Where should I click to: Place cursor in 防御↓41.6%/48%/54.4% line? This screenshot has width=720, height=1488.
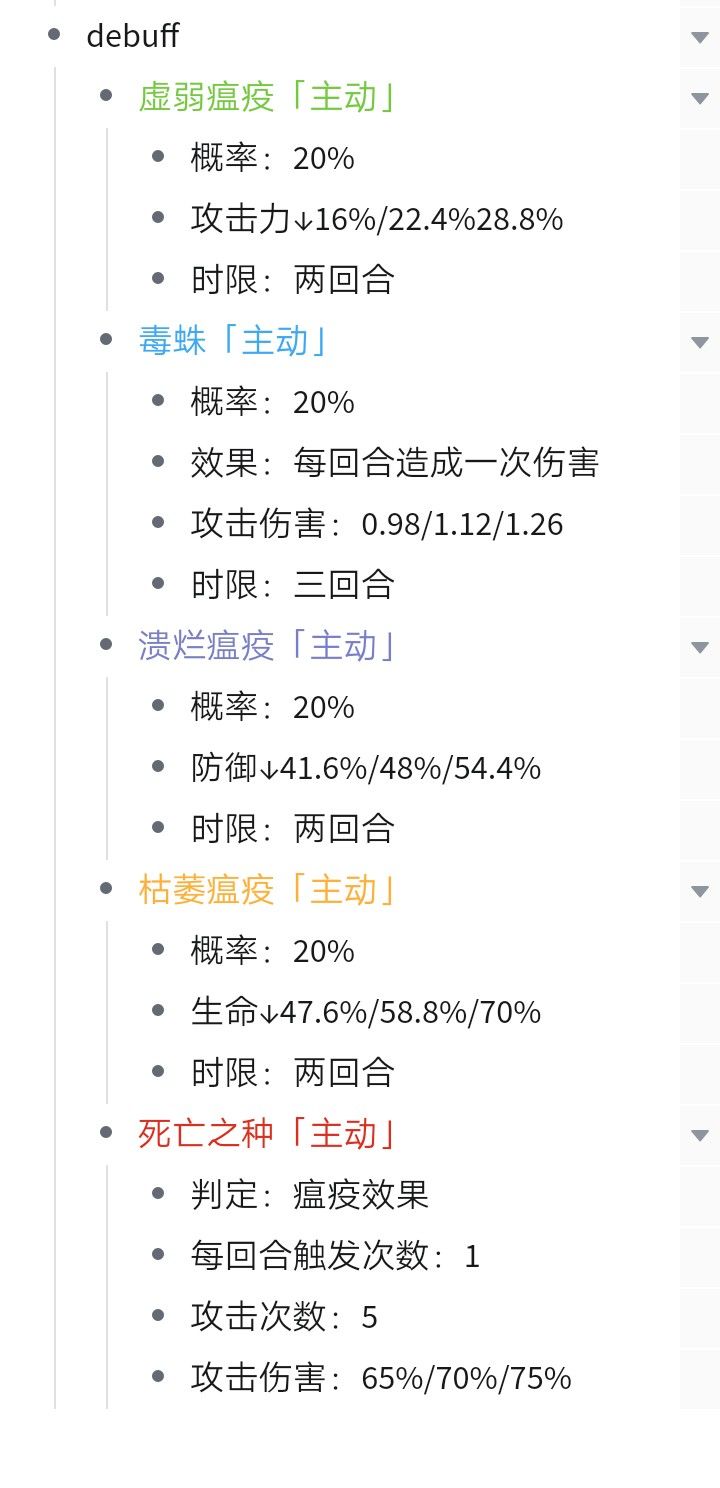pos(366,769)
